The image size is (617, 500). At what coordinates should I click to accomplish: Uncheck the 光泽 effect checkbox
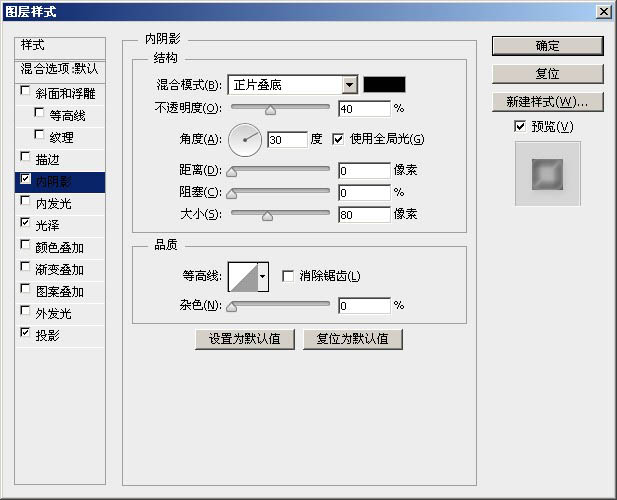coord(25,223)
